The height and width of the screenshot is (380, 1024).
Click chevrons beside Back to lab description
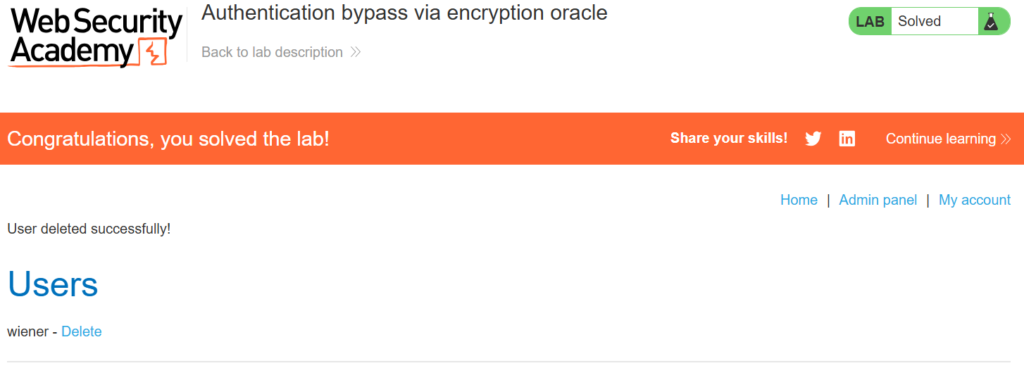pos(355,52)
